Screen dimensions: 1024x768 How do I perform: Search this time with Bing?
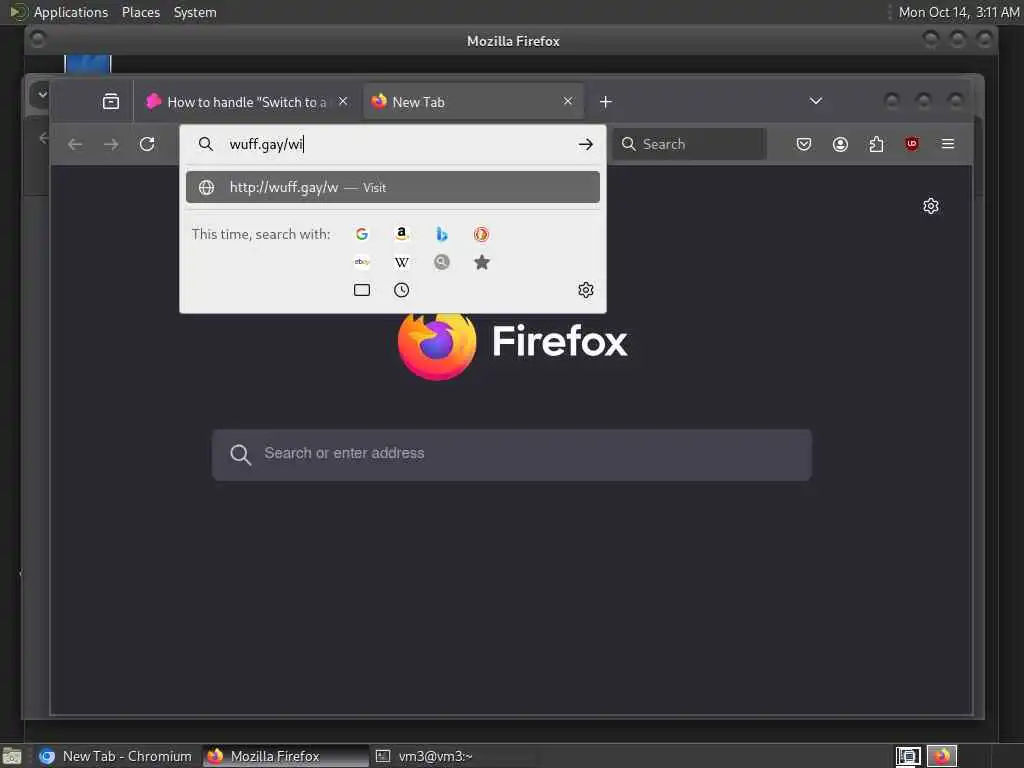pos(441,234)
